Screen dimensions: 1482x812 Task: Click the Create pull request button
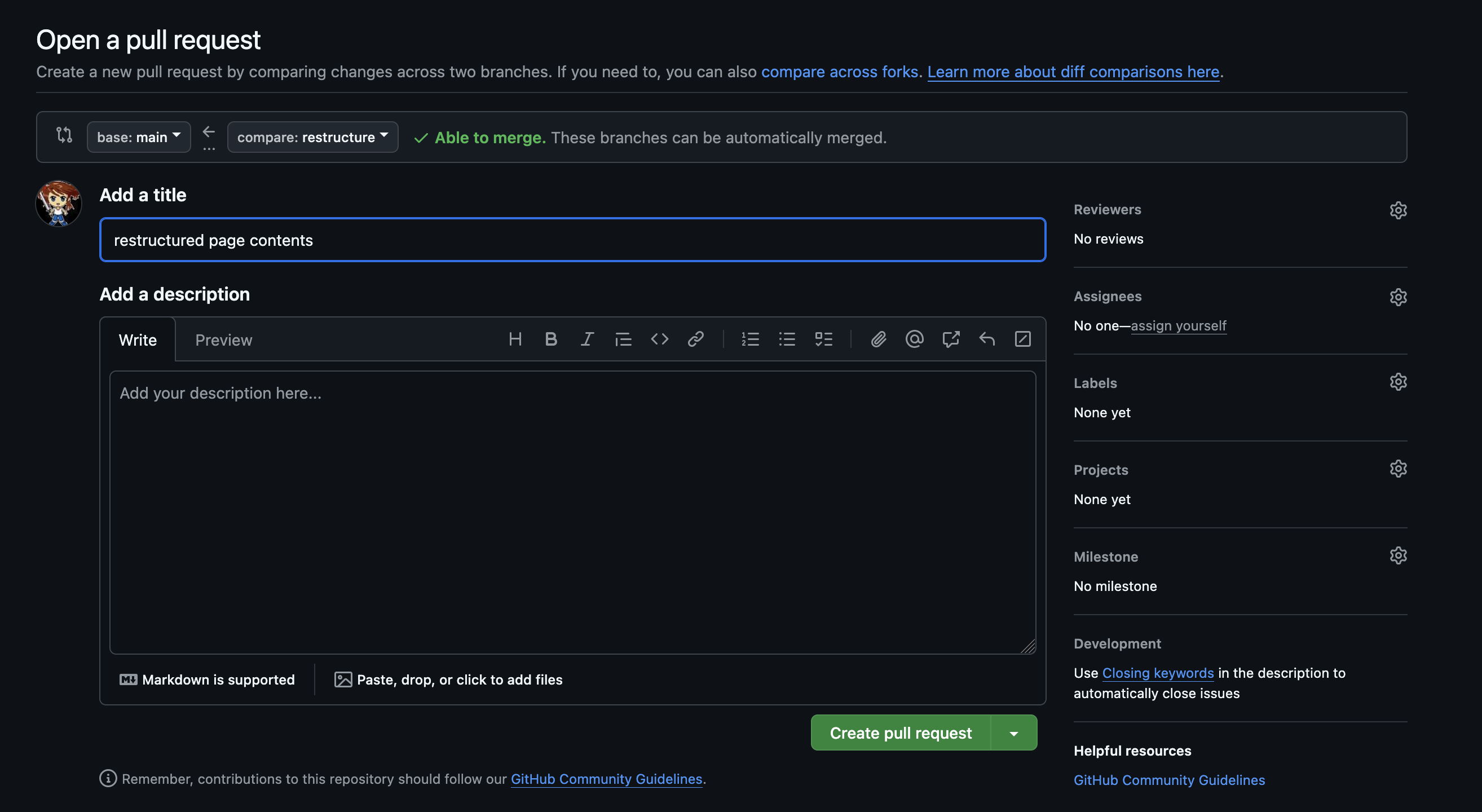[x=901, y=732]
